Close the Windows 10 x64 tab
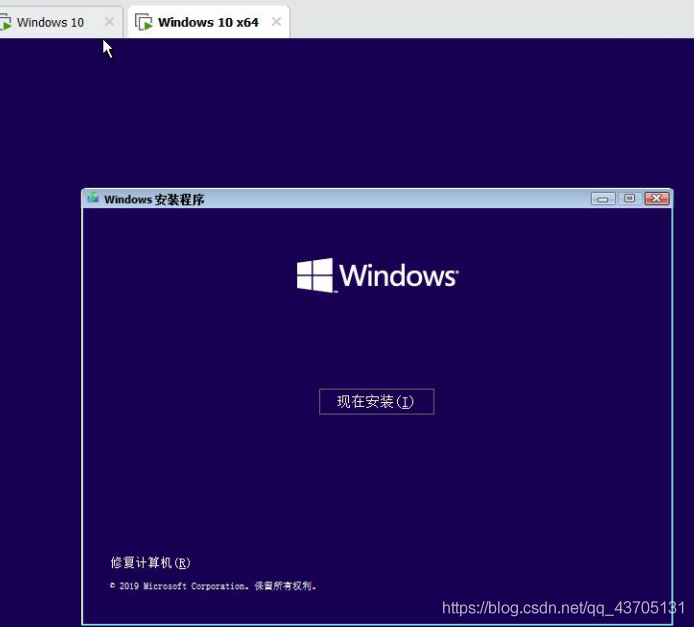The image size is (694, 627). (x=276, y=21)
